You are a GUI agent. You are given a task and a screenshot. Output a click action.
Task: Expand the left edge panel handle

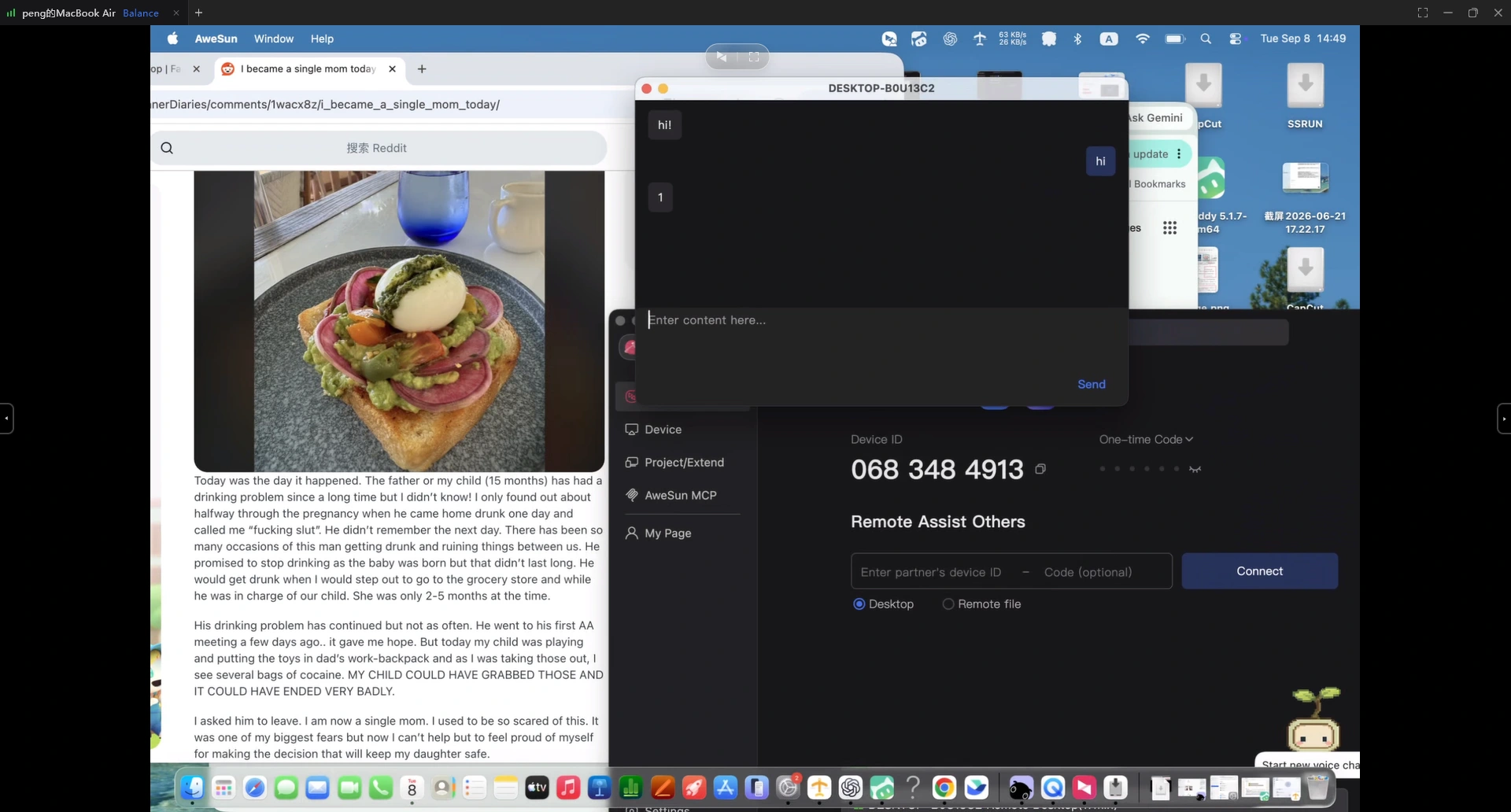6,419
